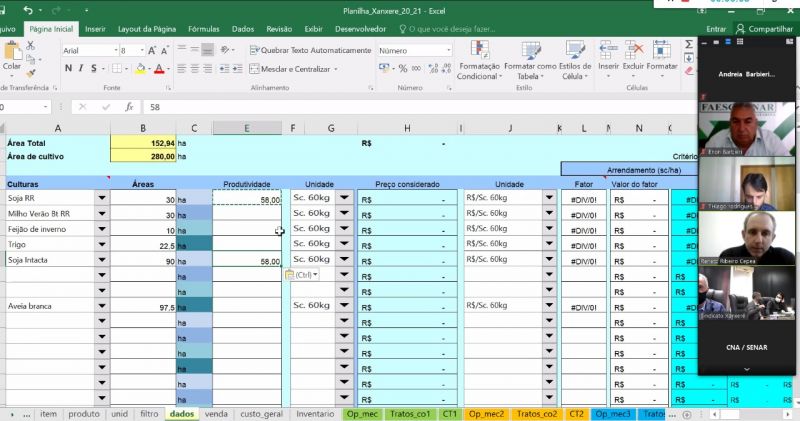Expand video panel with down chevron
Image resolution: width=800 pixels, height=421 pixels.
[746, 368]
